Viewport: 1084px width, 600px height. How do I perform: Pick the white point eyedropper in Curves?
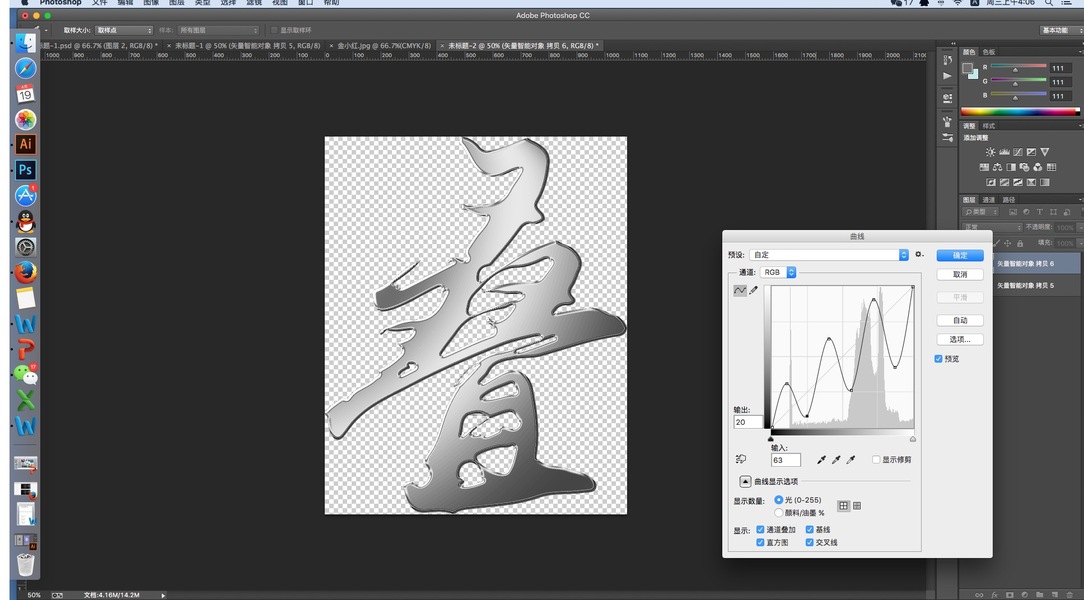tap(851, 460)
